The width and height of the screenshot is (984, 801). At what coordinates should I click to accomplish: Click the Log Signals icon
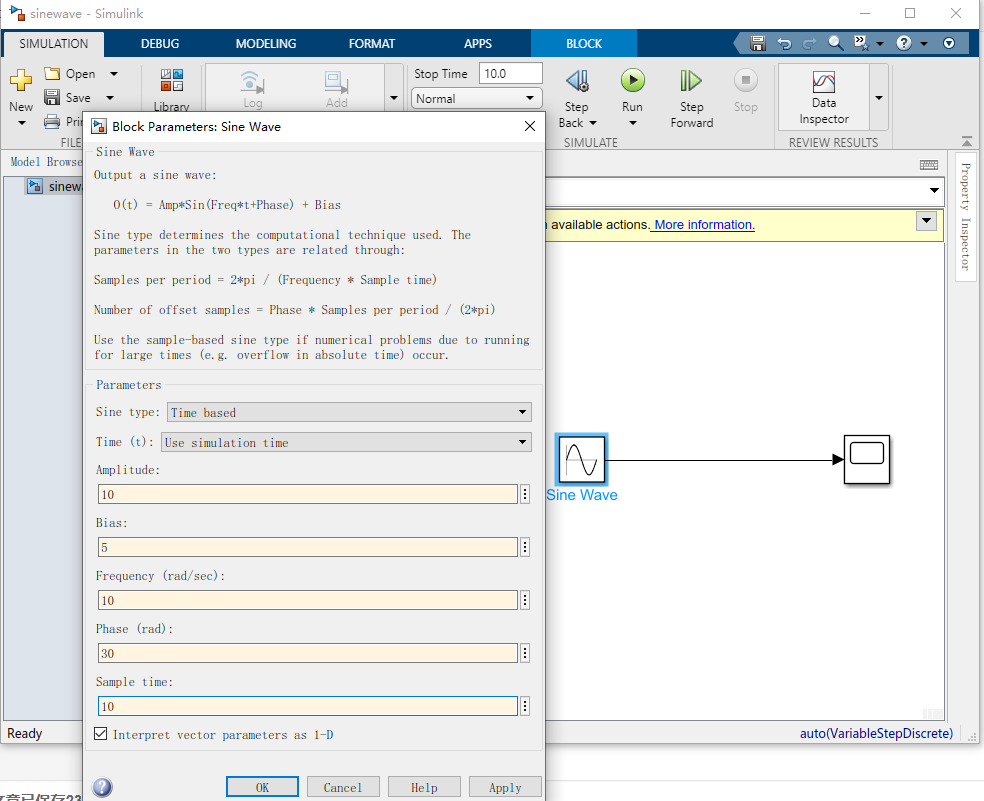(x=252, y=82)
